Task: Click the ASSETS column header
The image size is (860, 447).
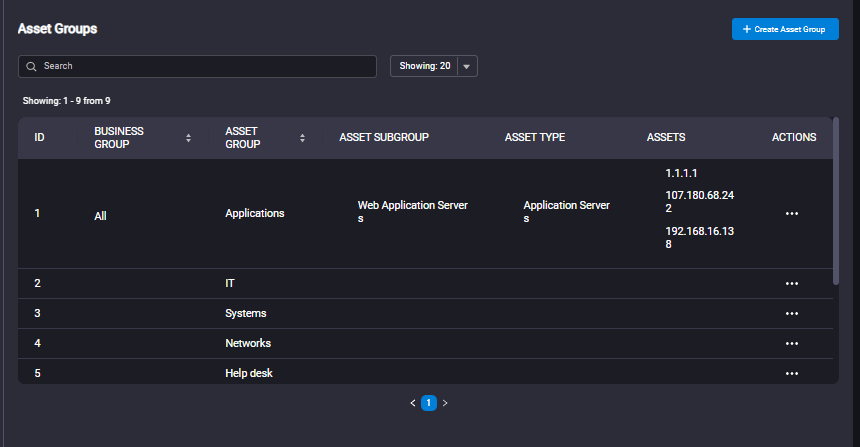Action: (666, 138)
